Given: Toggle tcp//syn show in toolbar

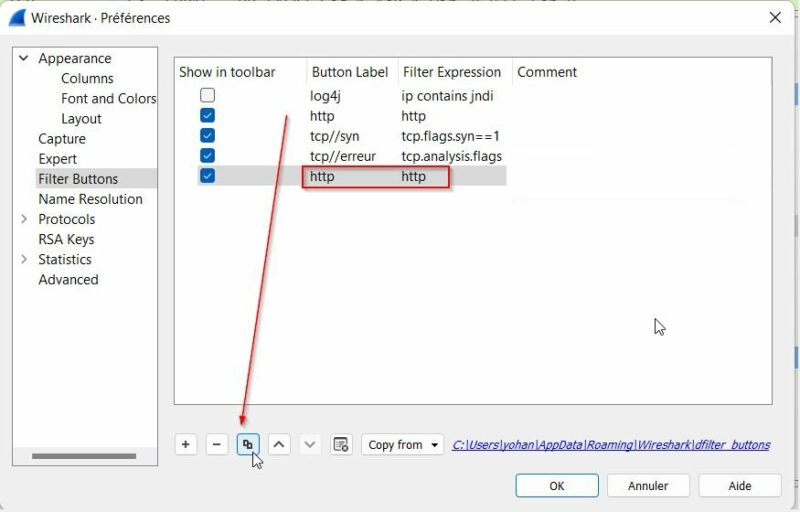Looking at the screenshot, I should click(208, 136).
